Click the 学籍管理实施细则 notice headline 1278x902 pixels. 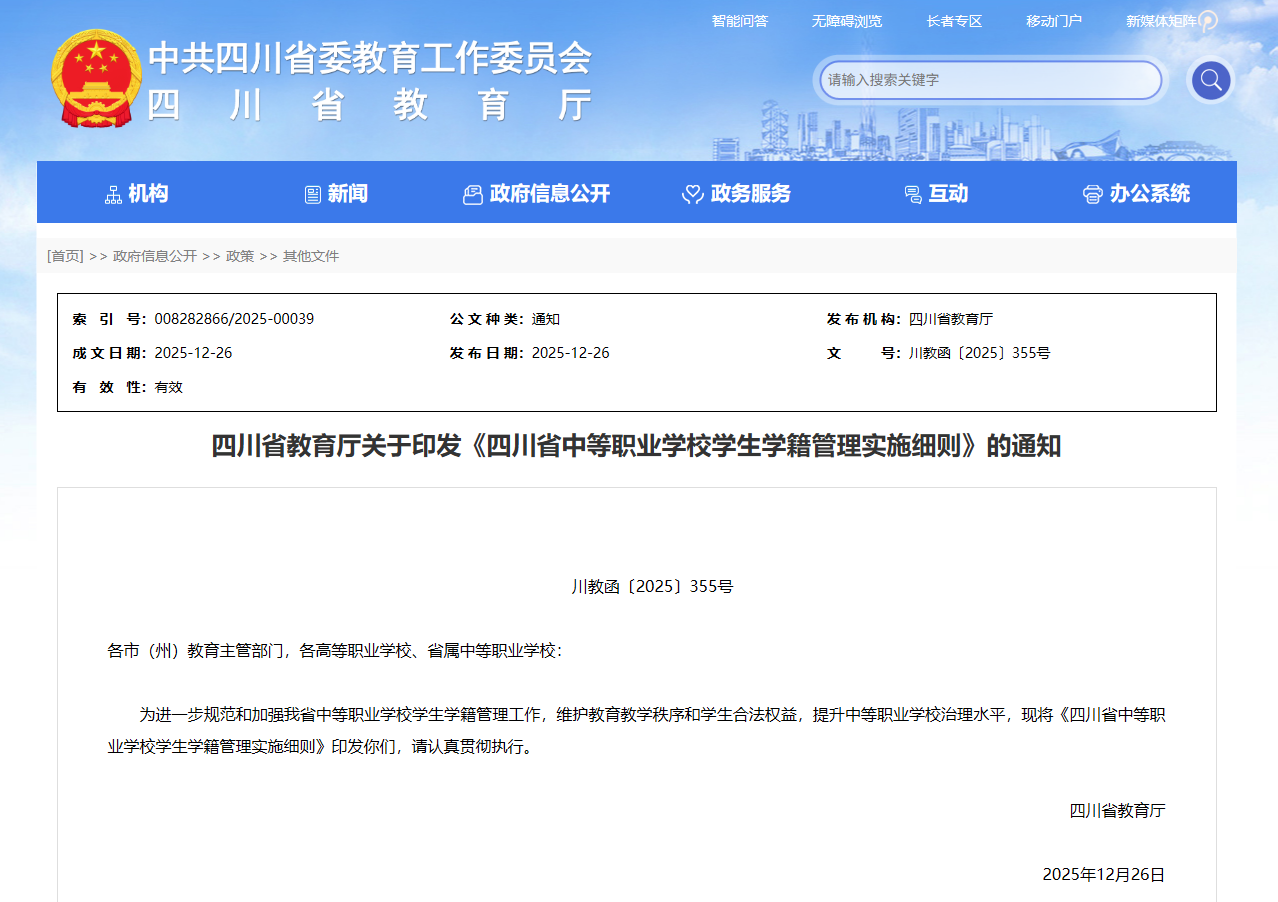pyautogui.click(x=636, y=446)
